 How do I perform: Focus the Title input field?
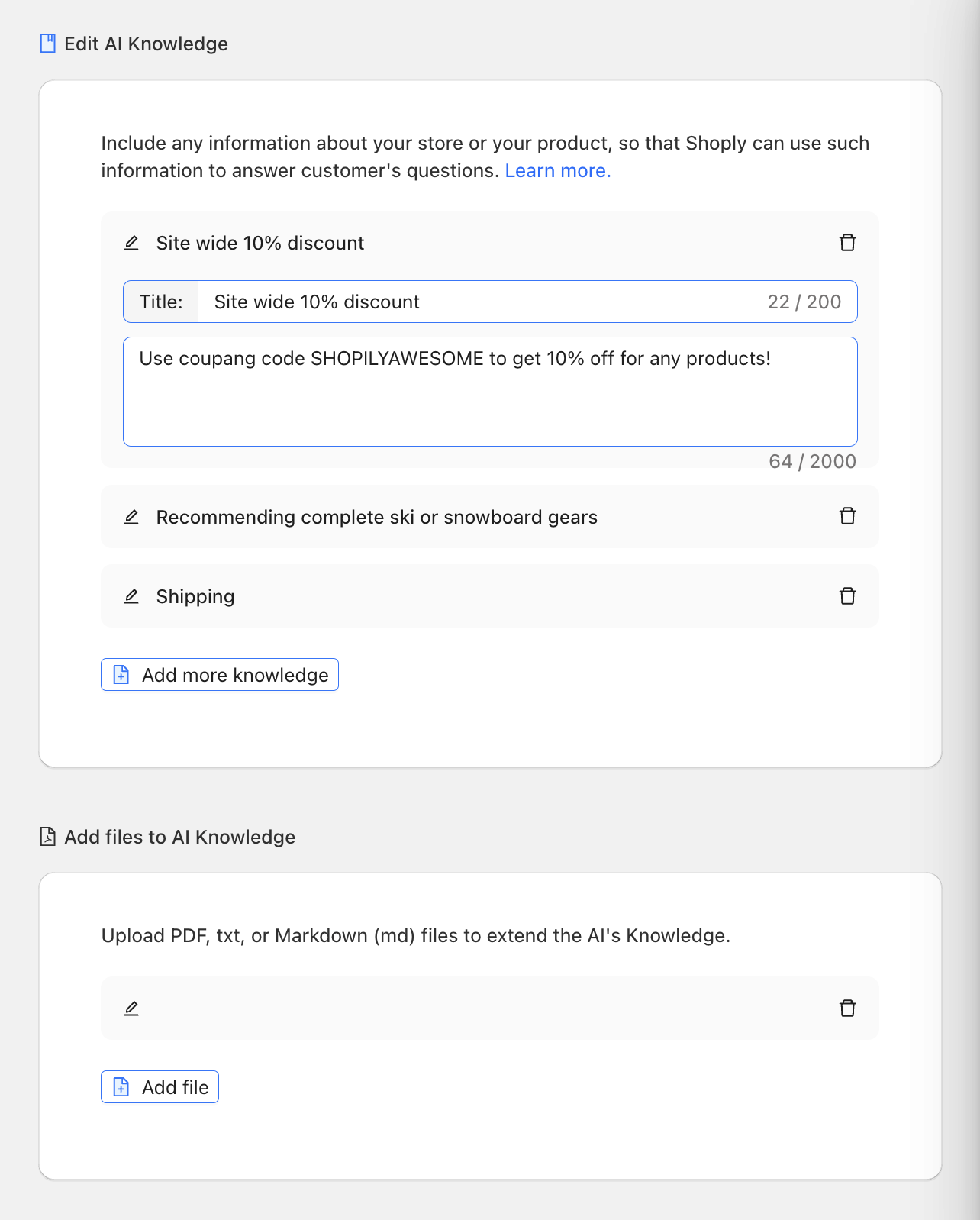click(x=481, y=302)
